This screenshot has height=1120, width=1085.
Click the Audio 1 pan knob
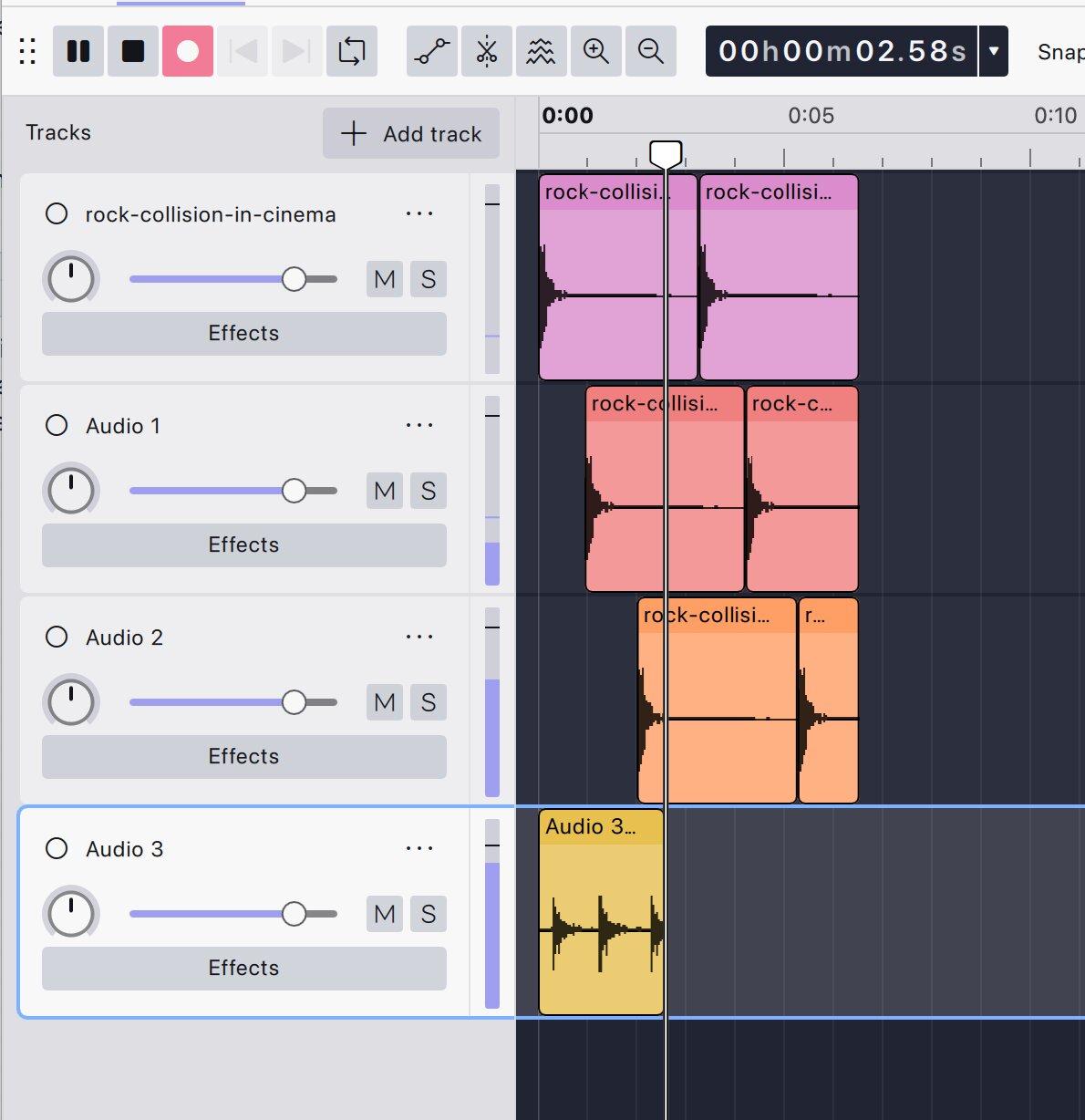click(x=71, y=491)
